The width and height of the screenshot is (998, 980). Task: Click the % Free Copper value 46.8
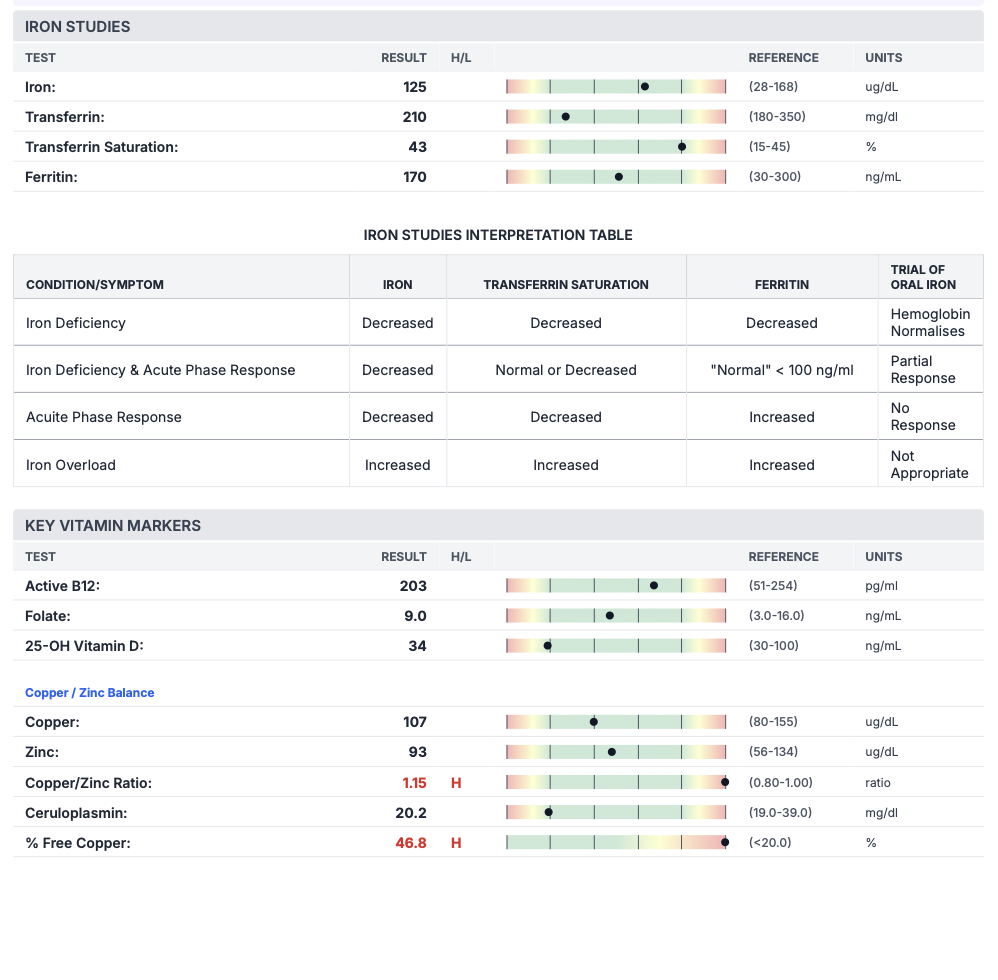click(x=411, y=843)
